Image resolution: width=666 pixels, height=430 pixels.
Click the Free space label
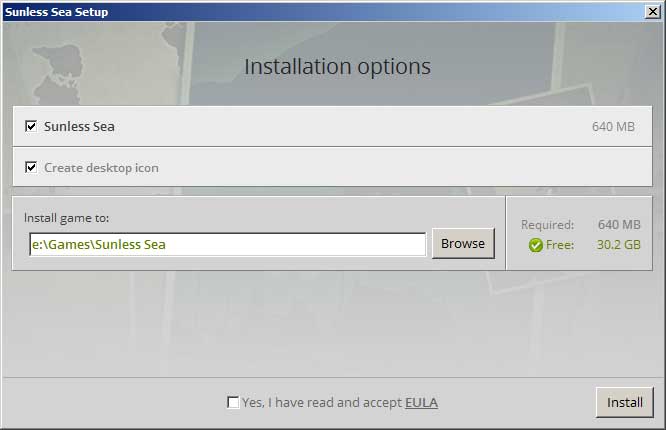coord(560,245)
